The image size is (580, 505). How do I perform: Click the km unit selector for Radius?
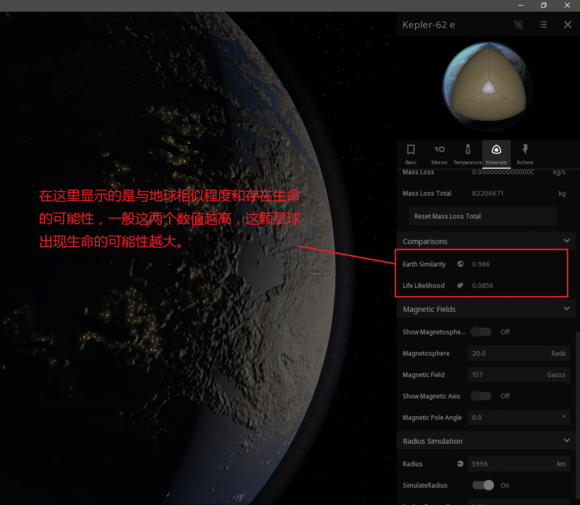561,464
